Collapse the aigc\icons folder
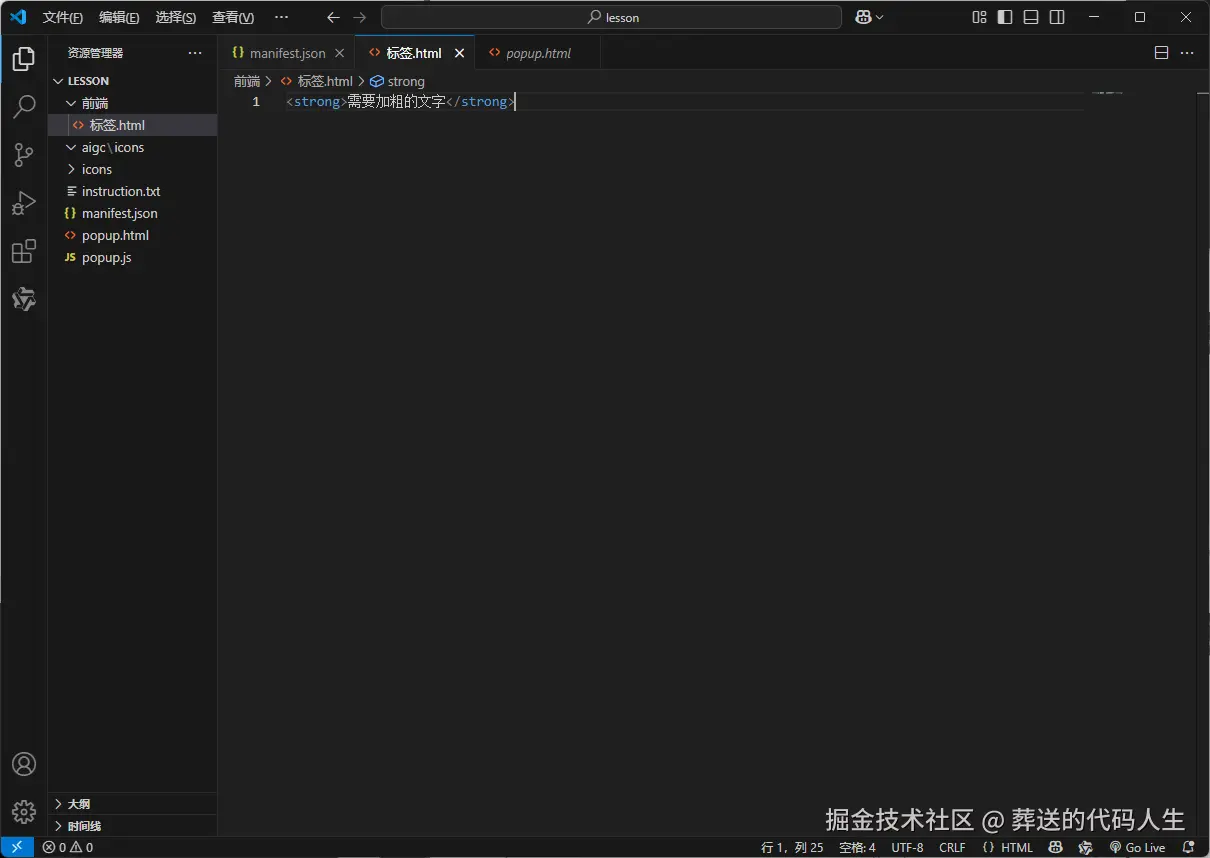1210x858 pixels. [x=71, y=147]
